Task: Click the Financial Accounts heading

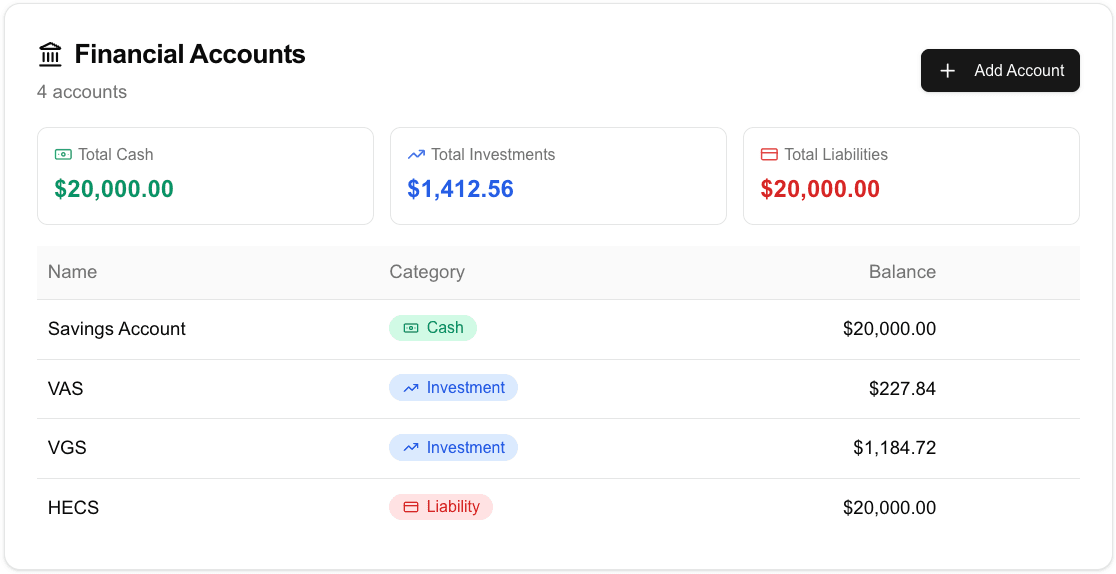Action: (x=190, y=54)
